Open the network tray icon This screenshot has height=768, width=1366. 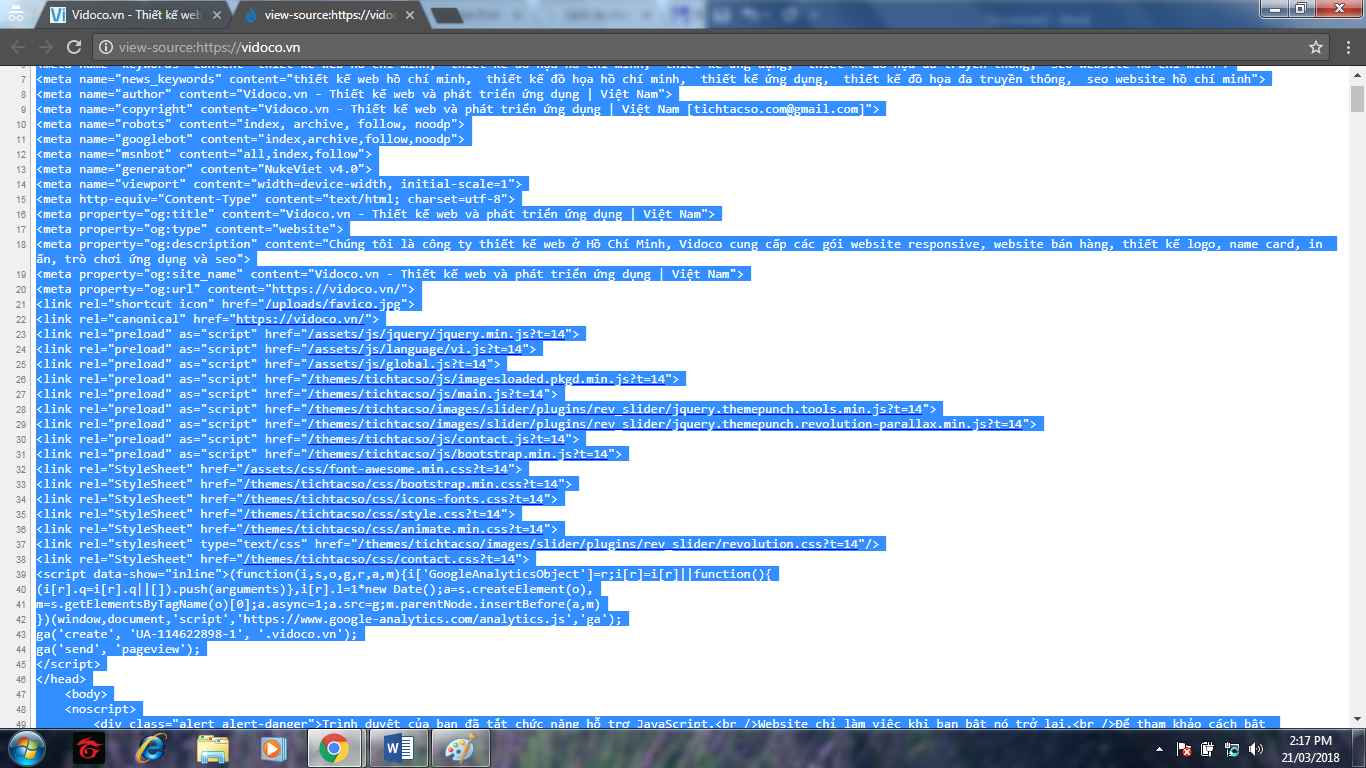[x=1232, y=748]
